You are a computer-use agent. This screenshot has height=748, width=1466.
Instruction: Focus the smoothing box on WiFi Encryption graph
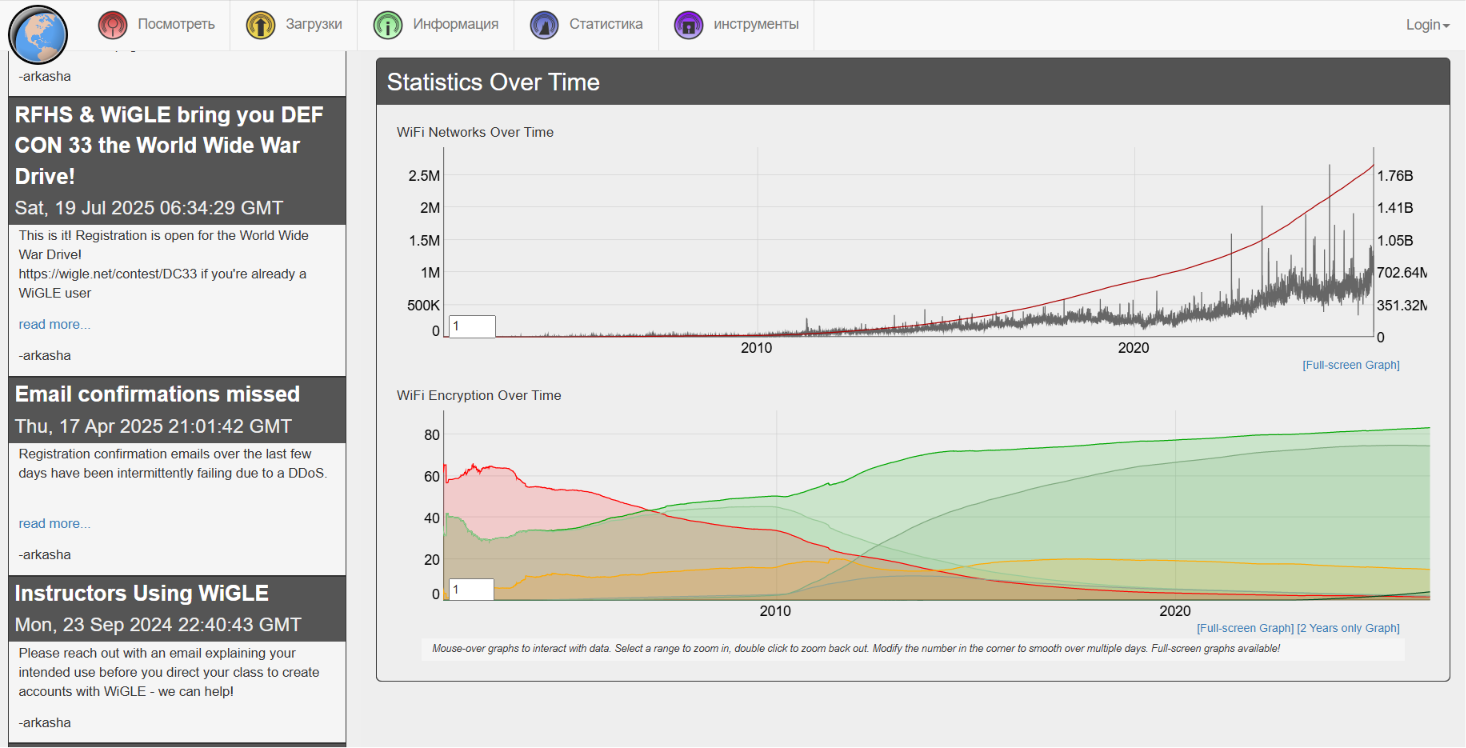point(472,590)
